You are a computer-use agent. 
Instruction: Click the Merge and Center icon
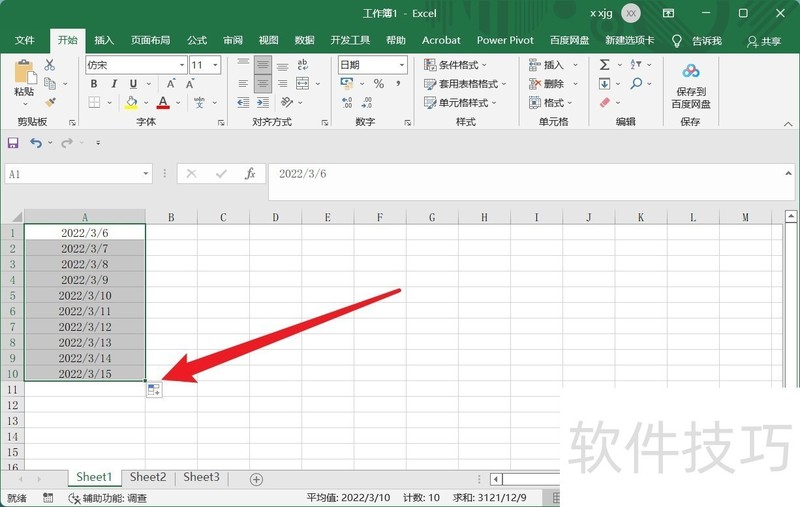coord(303,84)
